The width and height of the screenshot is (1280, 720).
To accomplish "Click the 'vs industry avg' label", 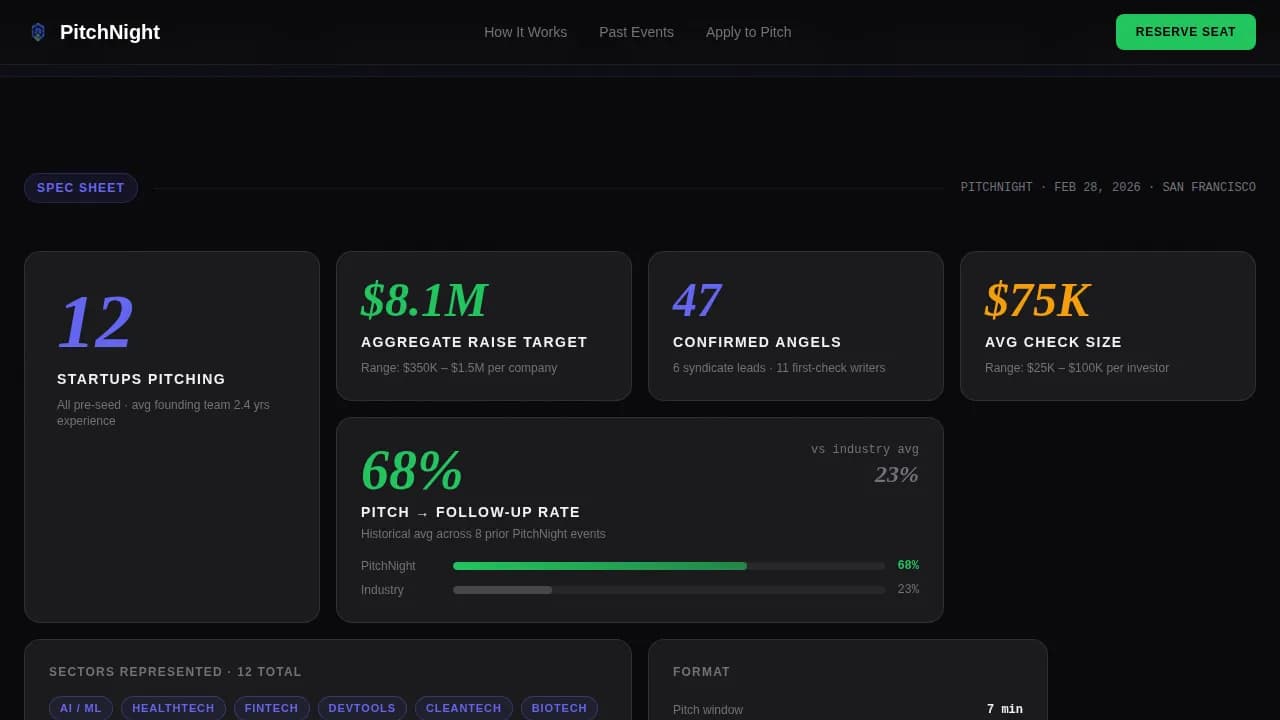I will (x=865, y=450).
